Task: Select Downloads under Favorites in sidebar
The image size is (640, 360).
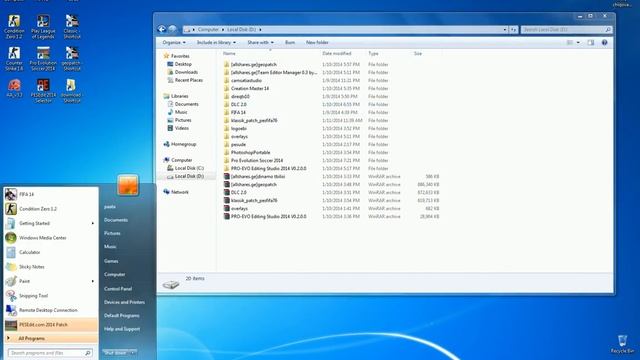Action: coord(186,72)
